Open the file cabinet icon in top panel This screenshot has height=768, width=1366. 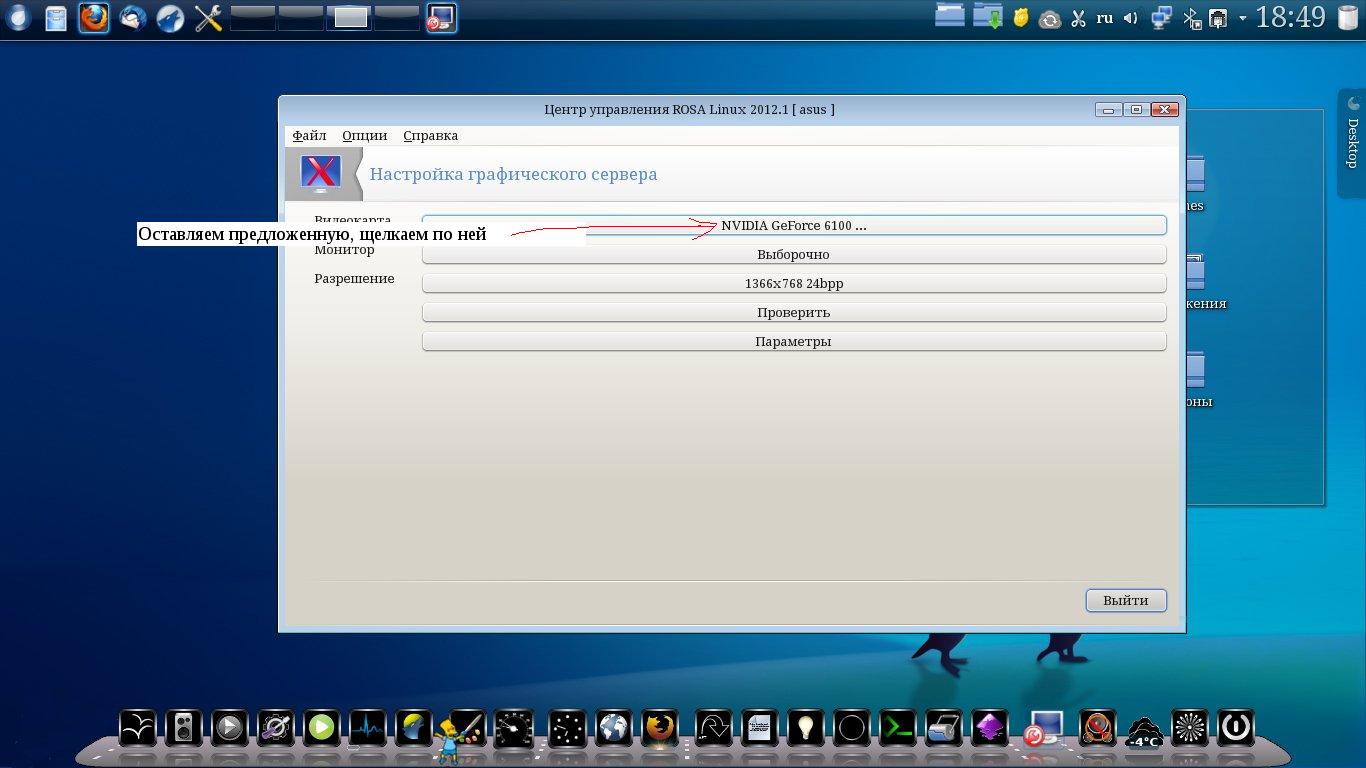pos(56,18)
